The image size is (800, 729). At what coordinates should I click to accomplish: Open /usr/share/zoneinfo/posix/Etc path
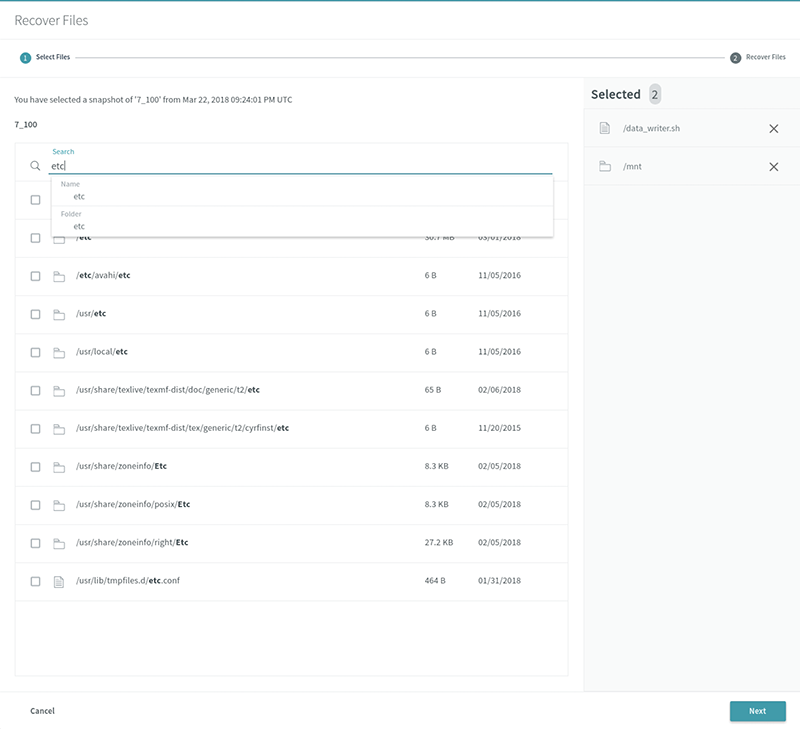pos(133,504)
